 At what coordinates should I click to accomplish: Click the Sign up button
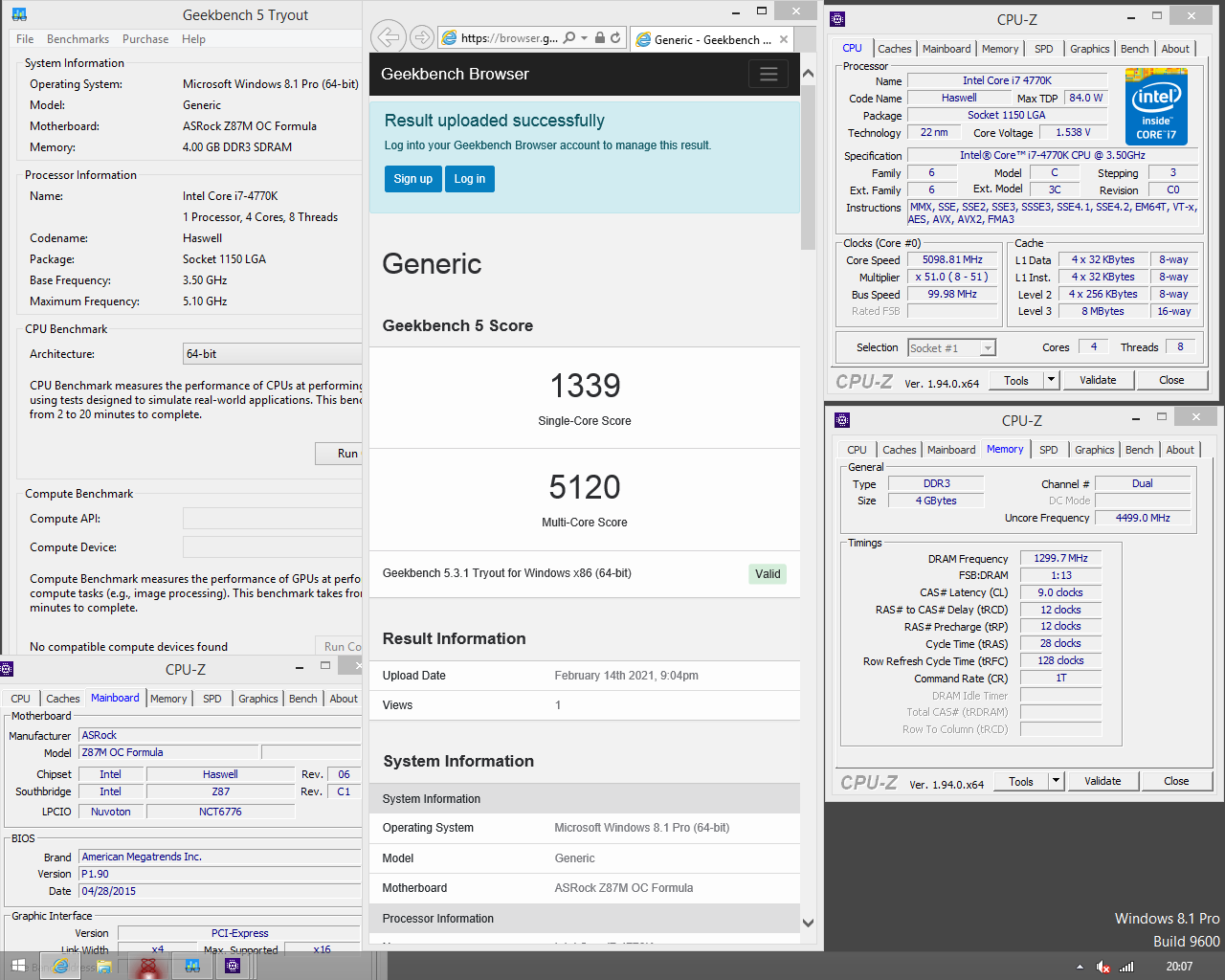tap(412, 179)
